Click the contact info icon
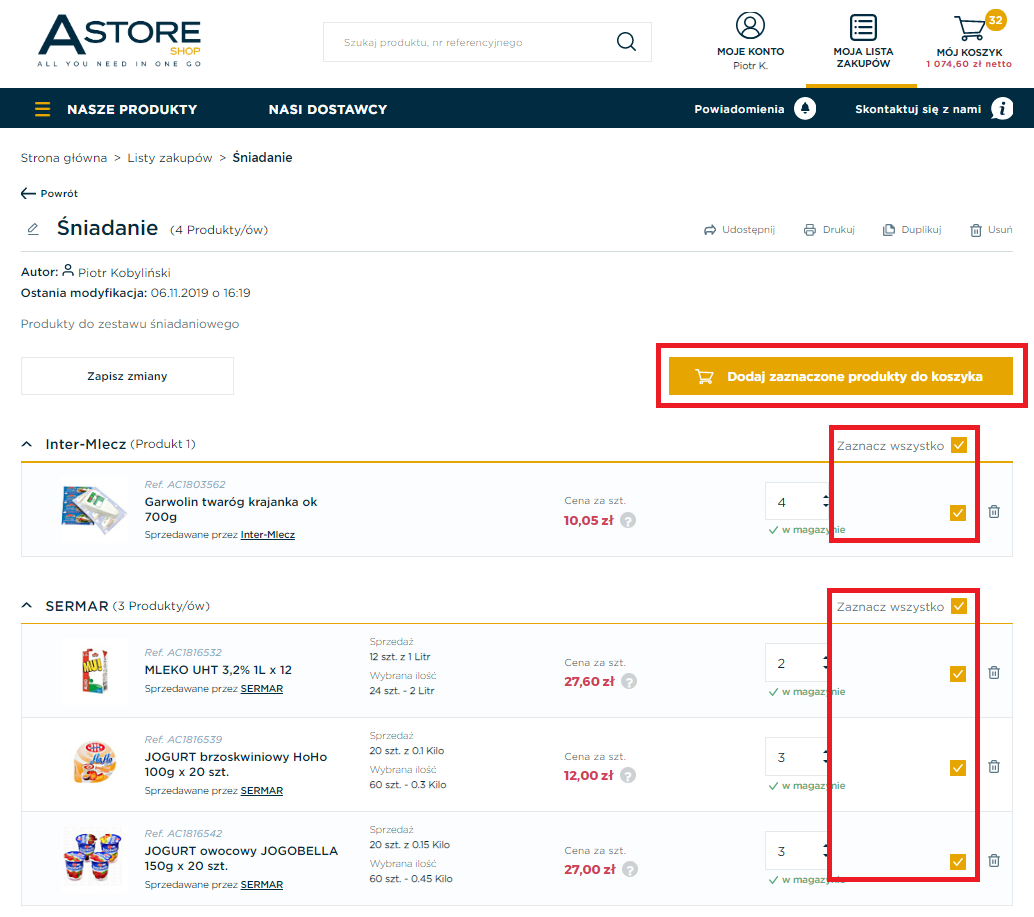Screen dimensions: 1034x917 [x=1002, y=109]
